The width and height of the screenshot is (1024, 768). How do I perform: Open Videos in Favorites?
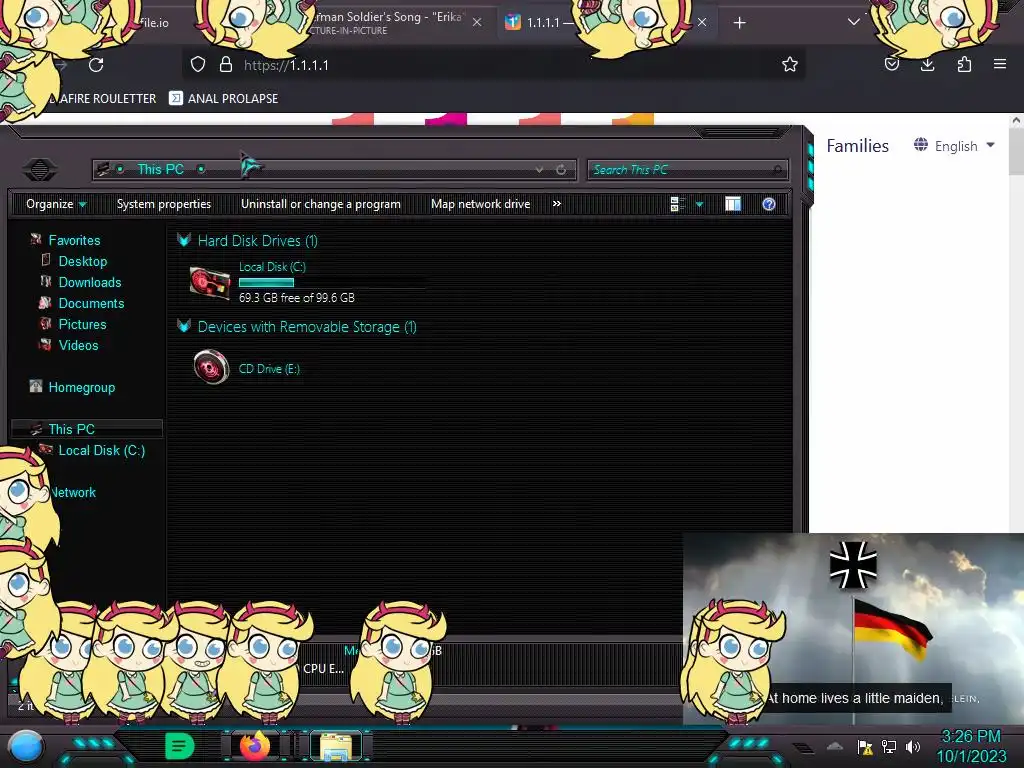[x=78, y=345]
